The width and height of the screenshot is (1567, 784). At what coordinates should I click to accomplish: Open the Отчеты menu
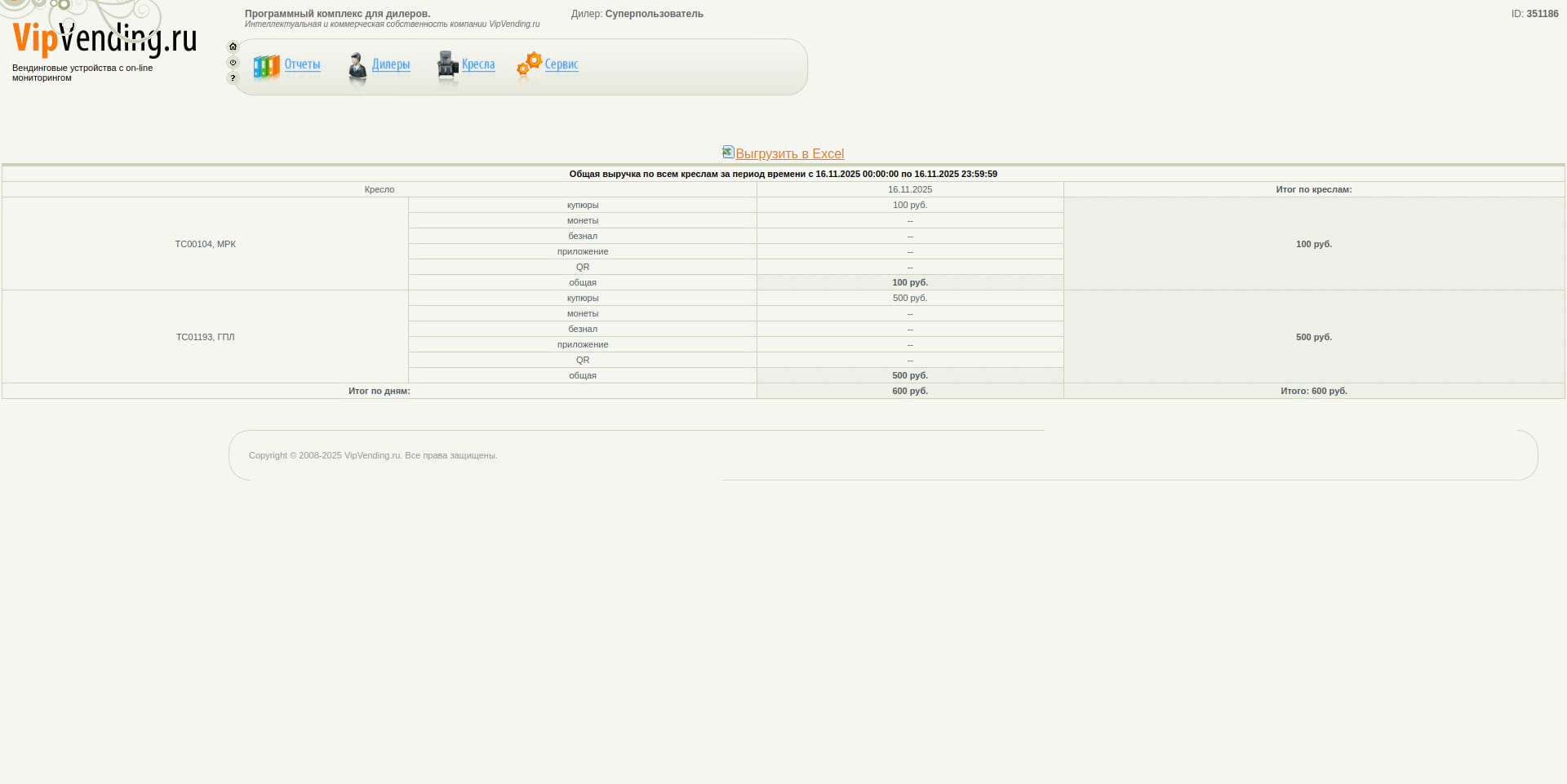302,64
